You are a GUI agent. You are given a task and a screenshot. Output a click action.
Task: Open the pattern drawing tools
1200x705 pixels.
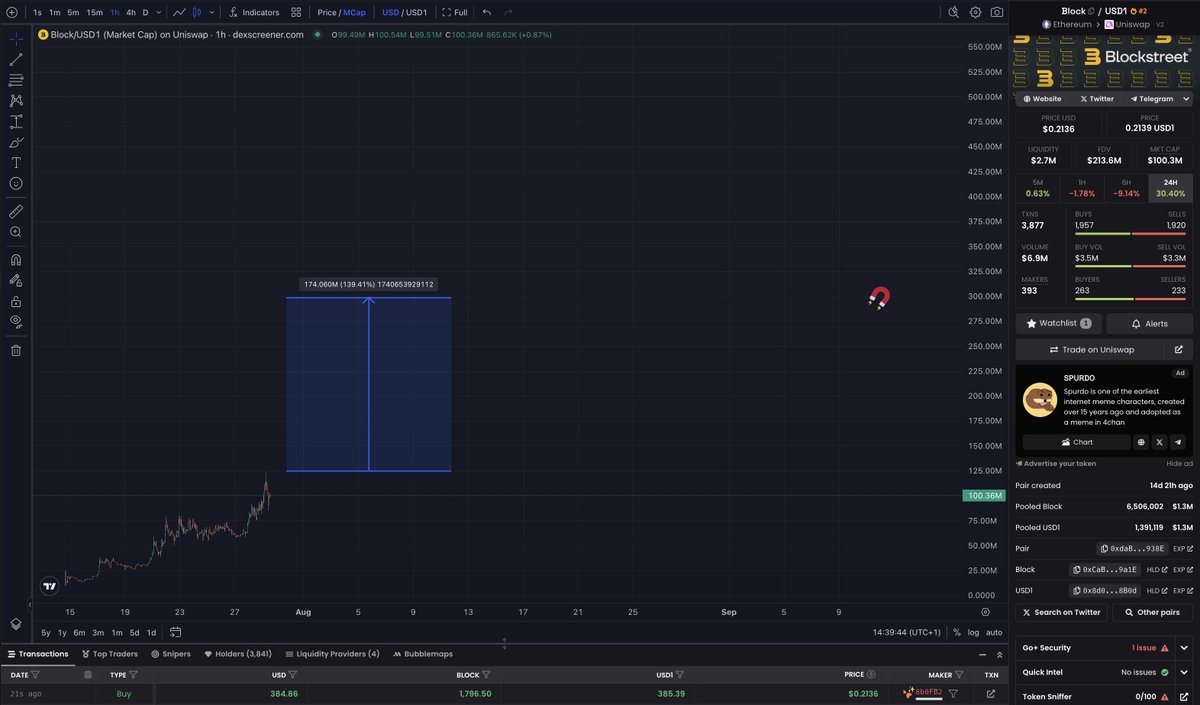tap(16, 101)
